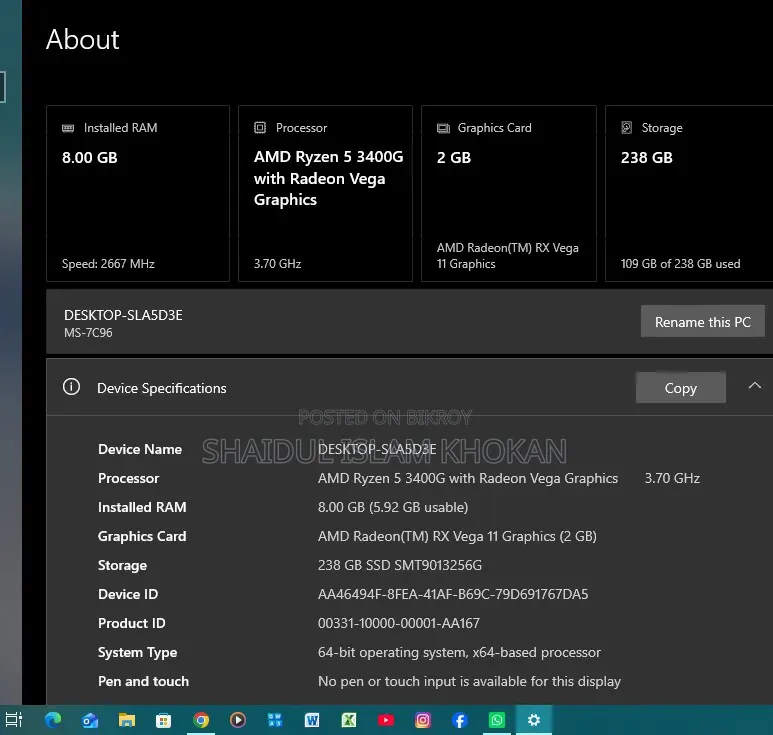
Task: Open the media player taskbar icon
Action: click(x=238, y=721)
